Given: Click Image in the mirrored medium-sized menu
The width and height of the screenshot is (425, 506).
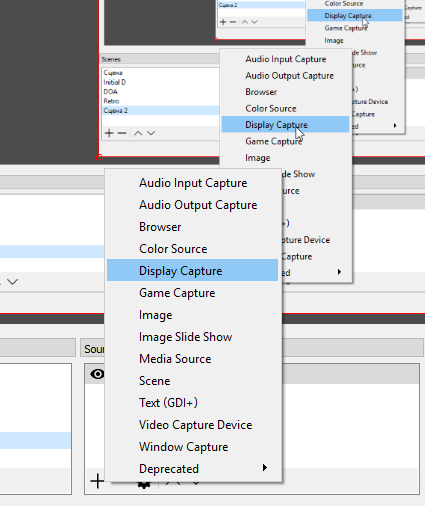Looking at the screenshot, I should [x=286, y=158].
